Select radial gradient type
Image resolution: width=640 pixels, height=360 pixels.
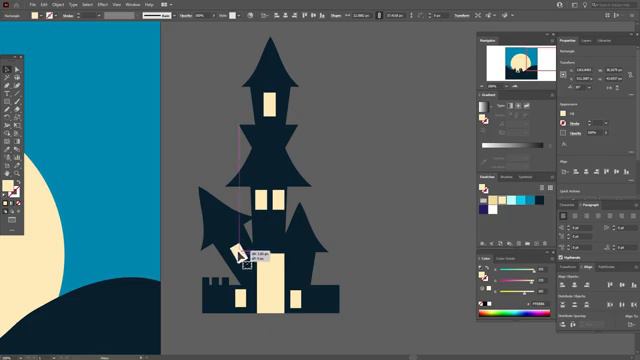coord(518,106)
